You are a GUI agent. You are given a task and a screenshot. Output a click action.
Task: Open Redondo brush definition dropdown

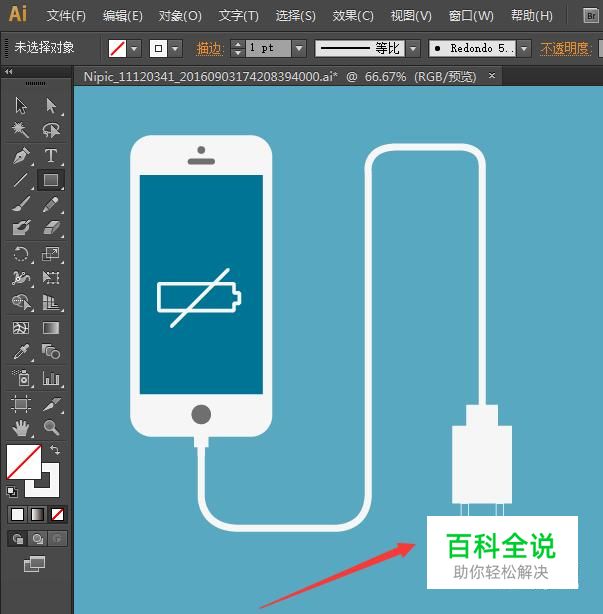pos(524,49)
